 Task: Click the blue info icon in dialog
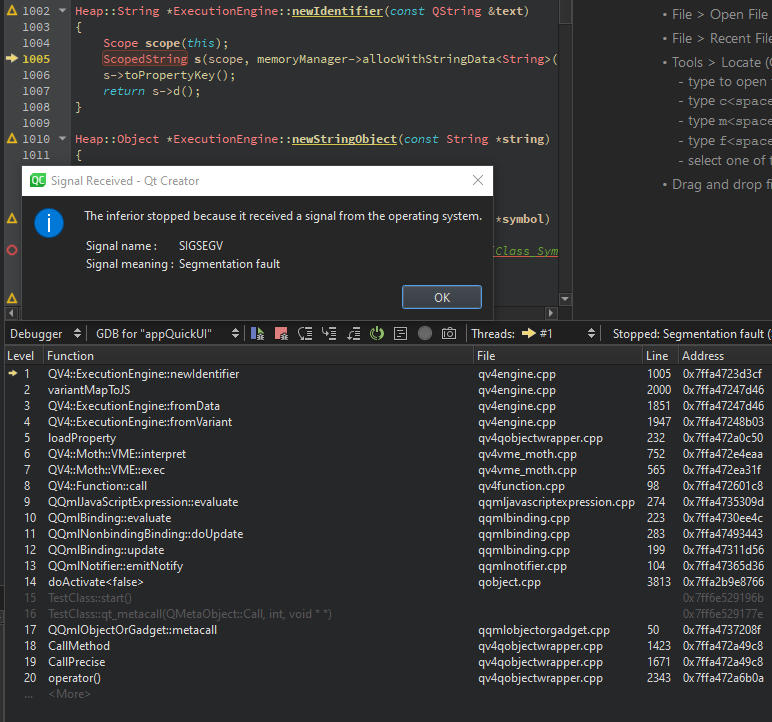(49, 223)
